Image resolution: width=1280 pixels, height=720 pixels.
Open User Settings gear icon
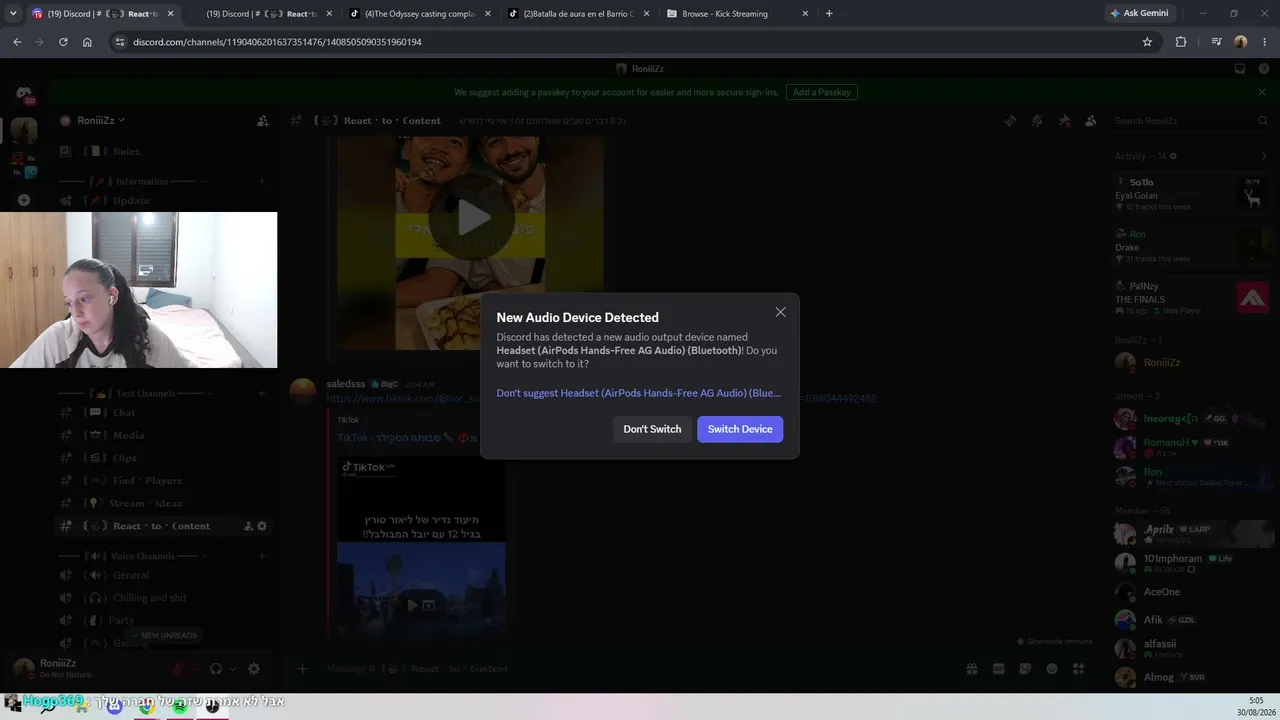[x=254, y=669]
